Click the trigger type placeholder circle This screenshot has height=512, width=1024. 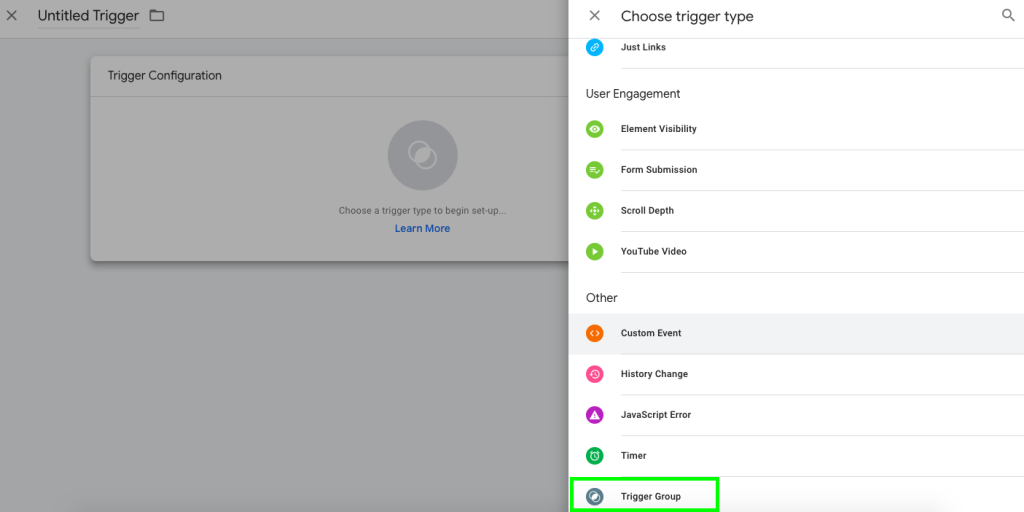click(422, 156)
